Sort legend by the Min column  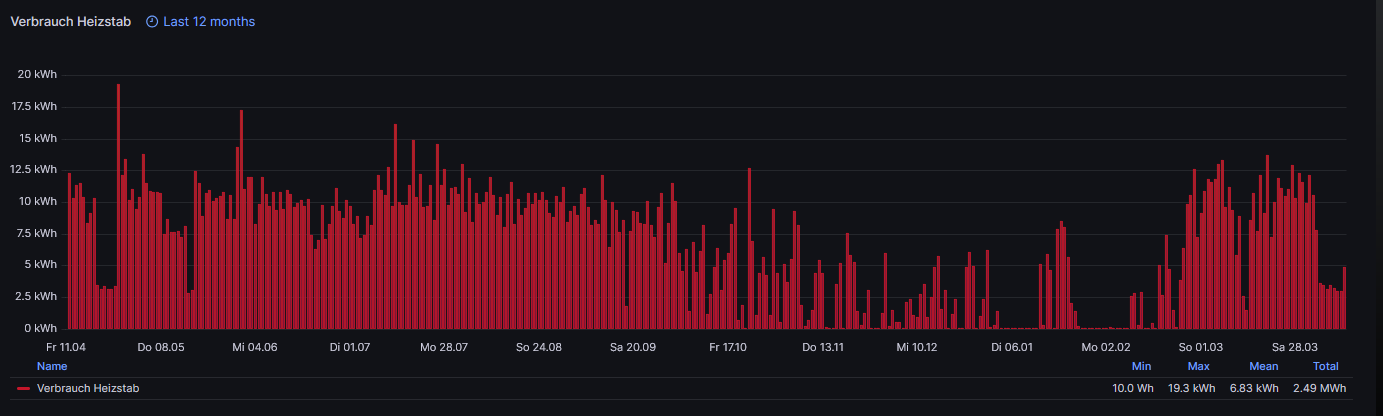[1141, 366]
